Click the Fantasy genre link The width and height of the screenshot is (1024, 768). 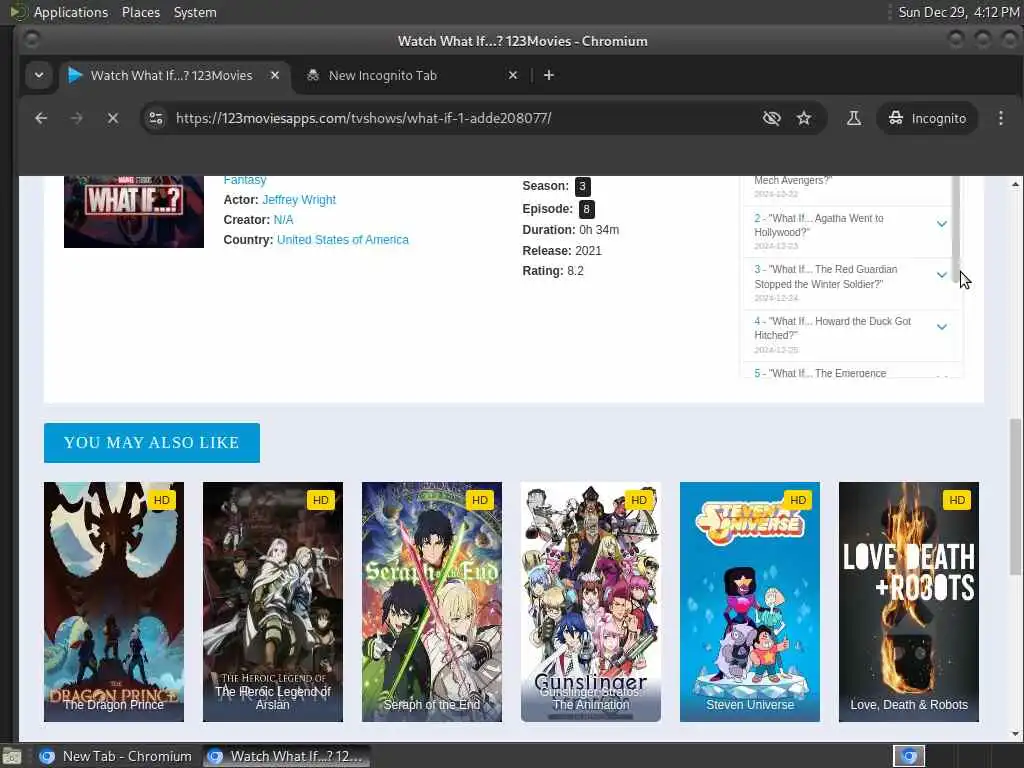(x=244, y=180)
